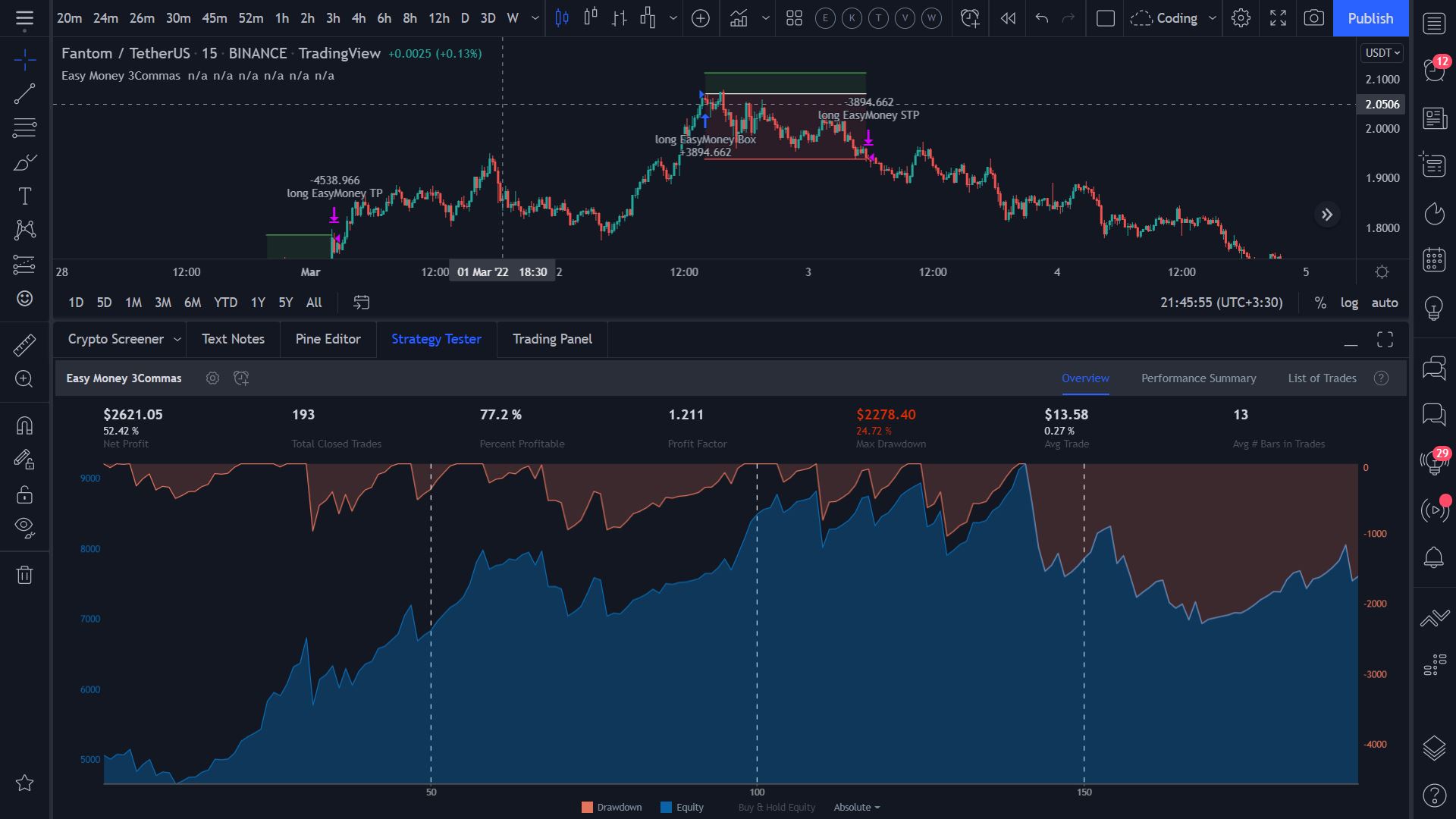Click the trash remove drawings icon

tap(24, 575)
